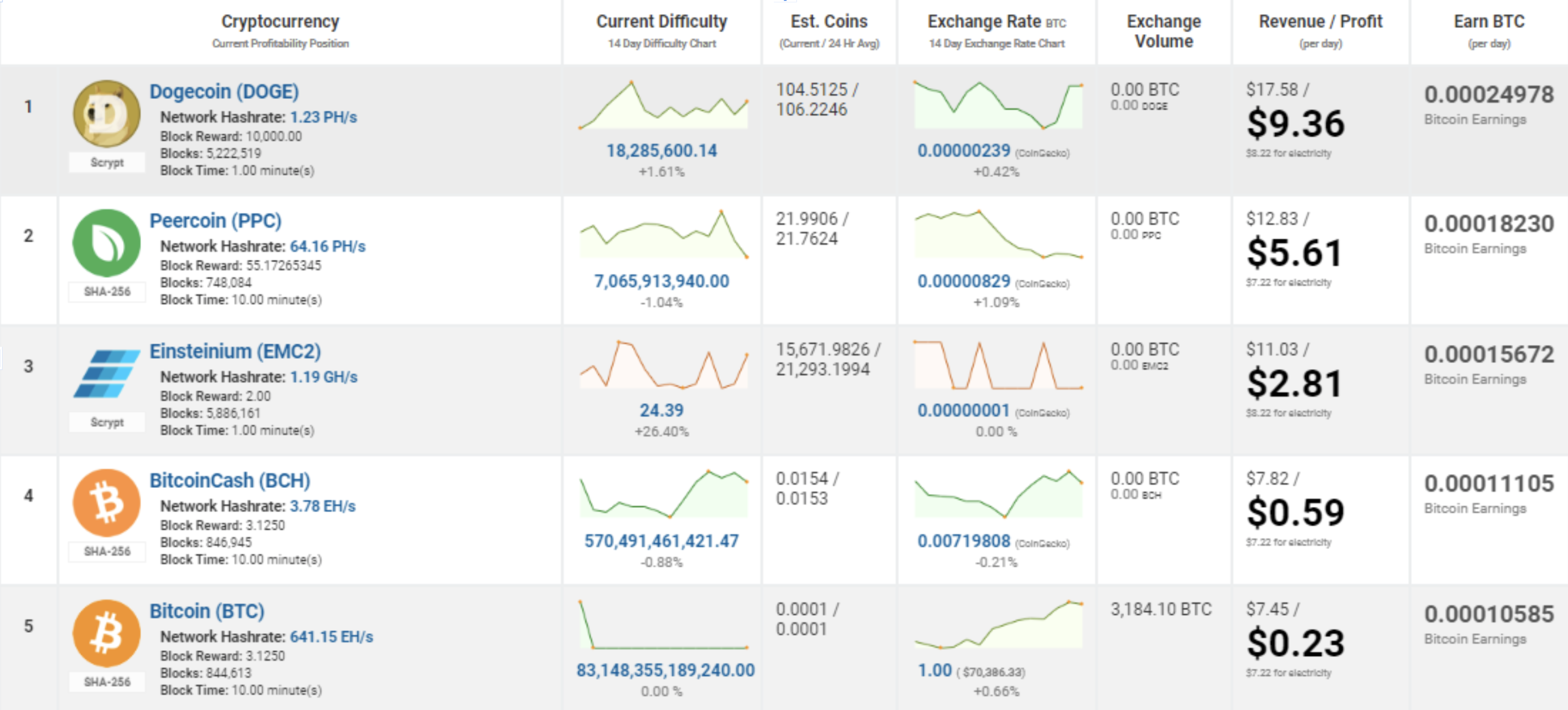Image resolution: width=1568 pixels, height=710 pixels.
Task: Click Bitcoin exchange volume 3,184.10 BTC
Action: [1161, 609]
